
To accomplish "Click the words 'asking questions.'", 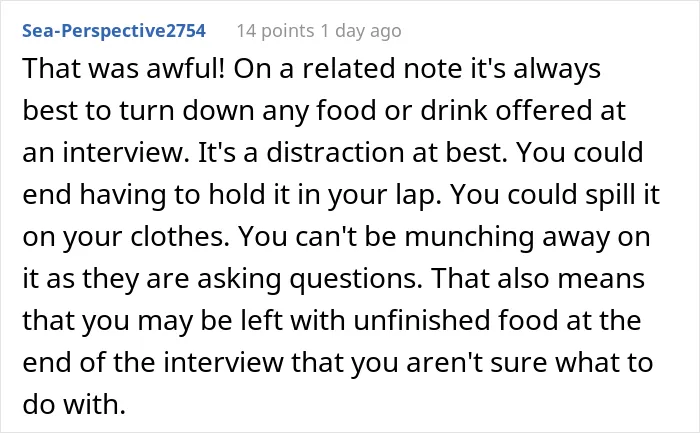I will (310, 279).
